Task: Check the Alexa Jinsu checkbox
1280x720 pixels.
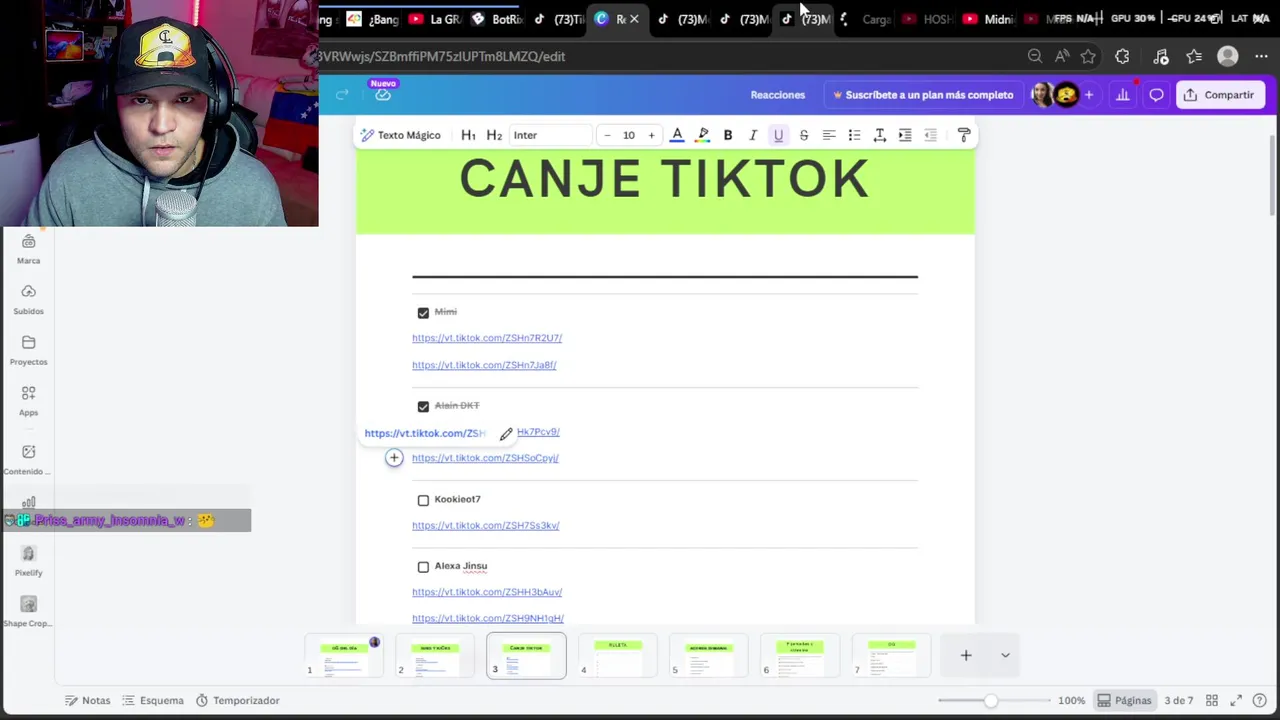Action: [423, 567]
